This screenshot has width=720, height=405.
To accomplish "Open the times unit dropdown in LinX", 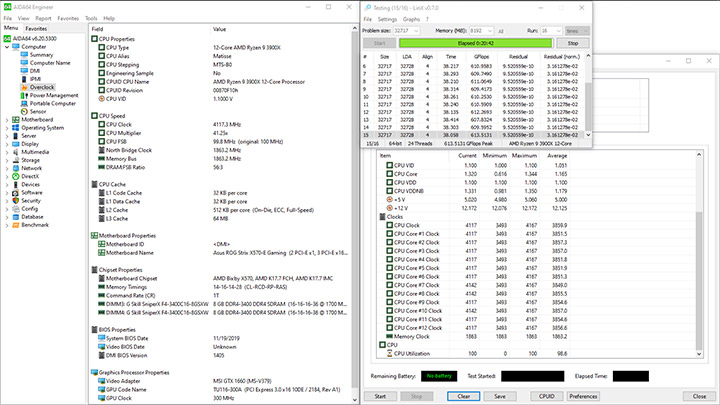I will (577, 31).
